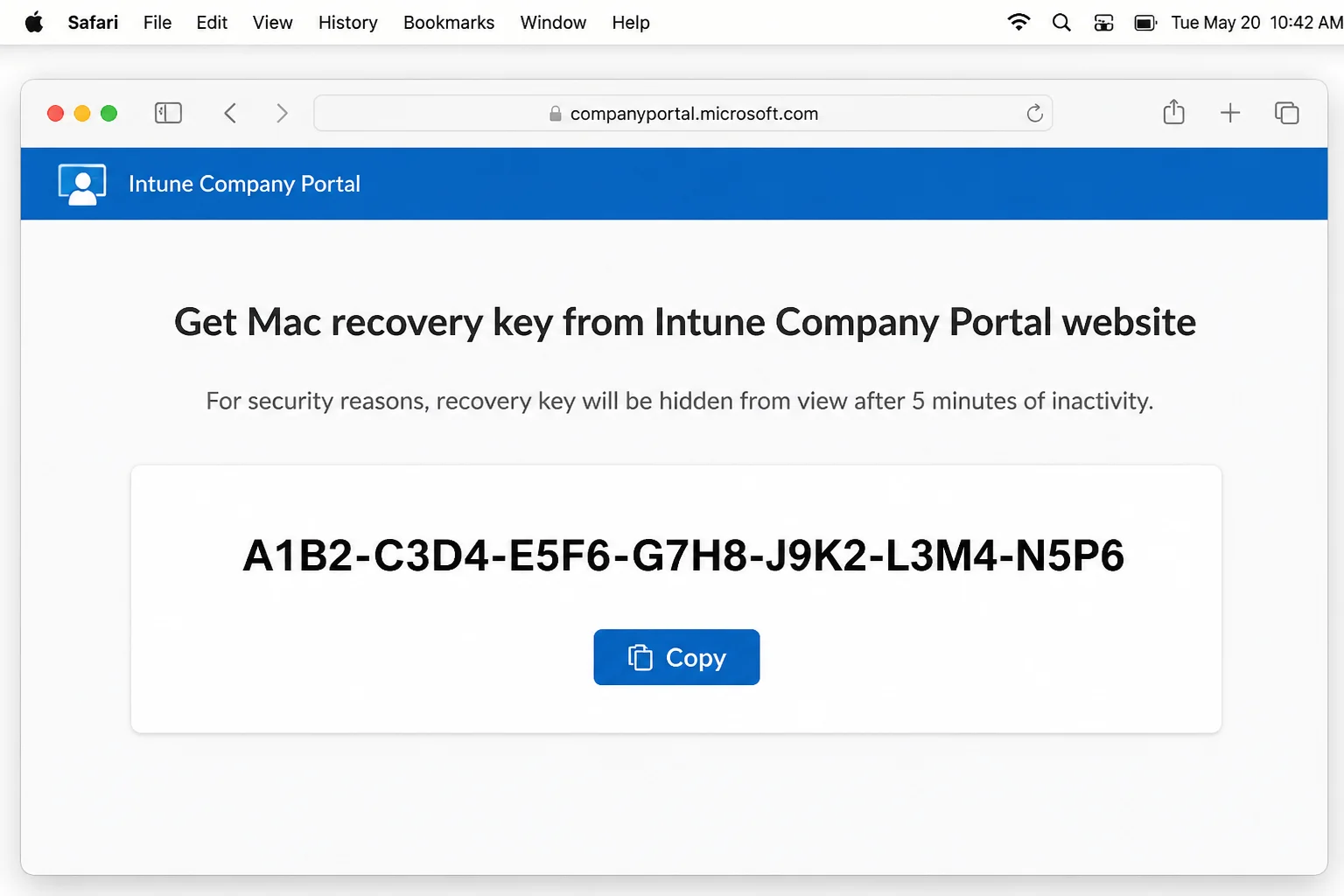Open the History menu

tap(347, 22)
